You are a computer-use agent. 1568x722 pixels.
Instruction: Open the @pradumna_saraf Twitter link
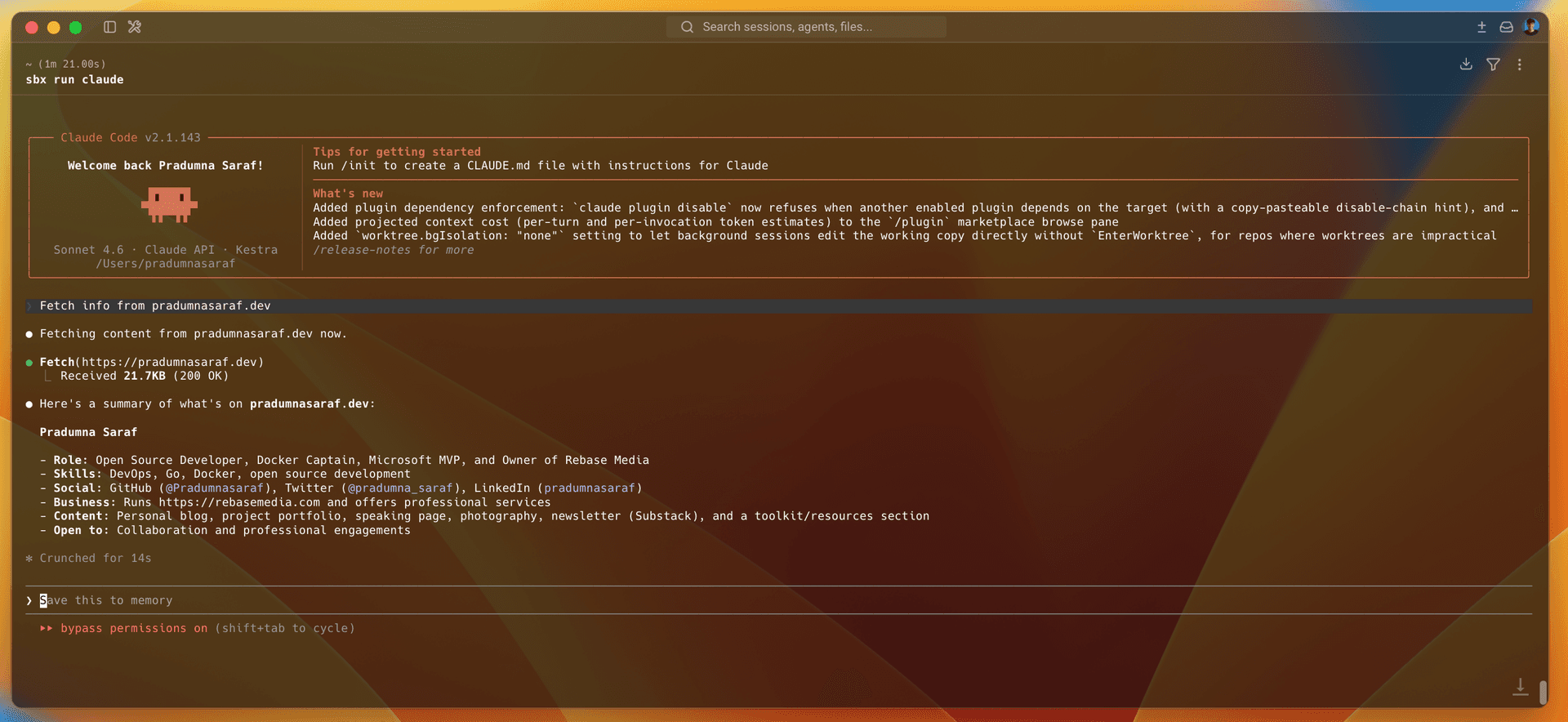(x=400, y=488)
